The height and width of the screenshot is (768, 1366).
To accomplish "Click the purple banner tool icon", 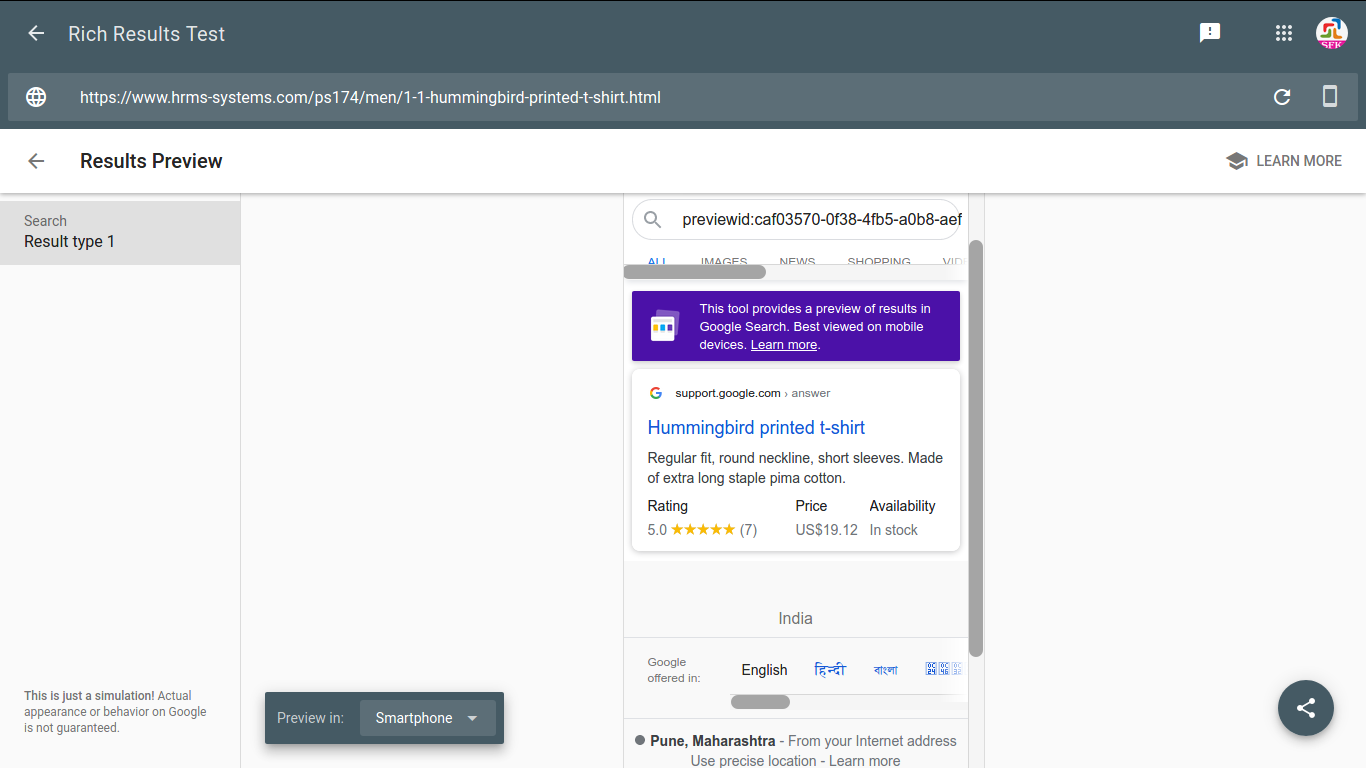I will [665, 326].
